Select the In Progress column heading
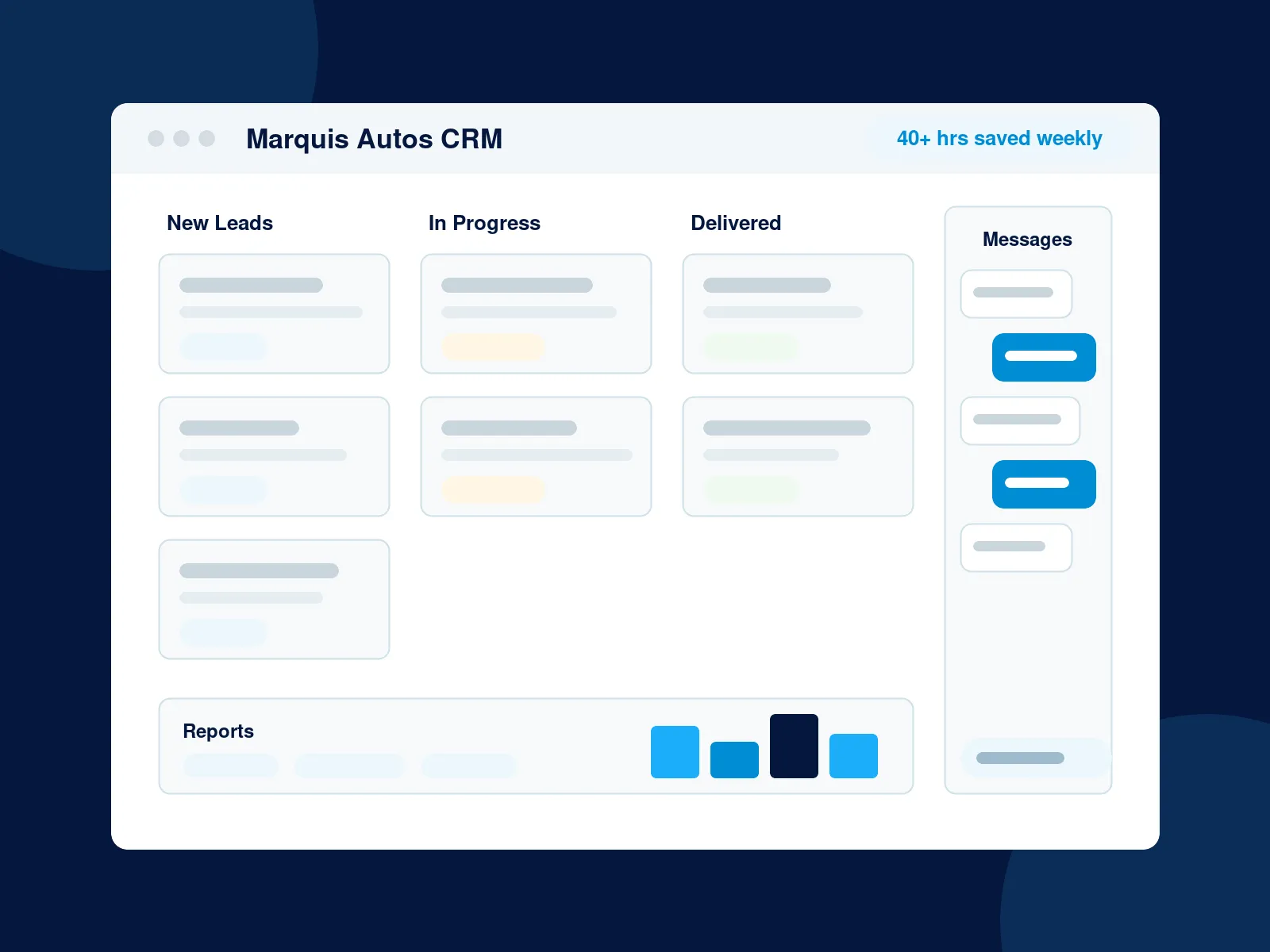The image size is (1270, 952). (x=484, y=223)
